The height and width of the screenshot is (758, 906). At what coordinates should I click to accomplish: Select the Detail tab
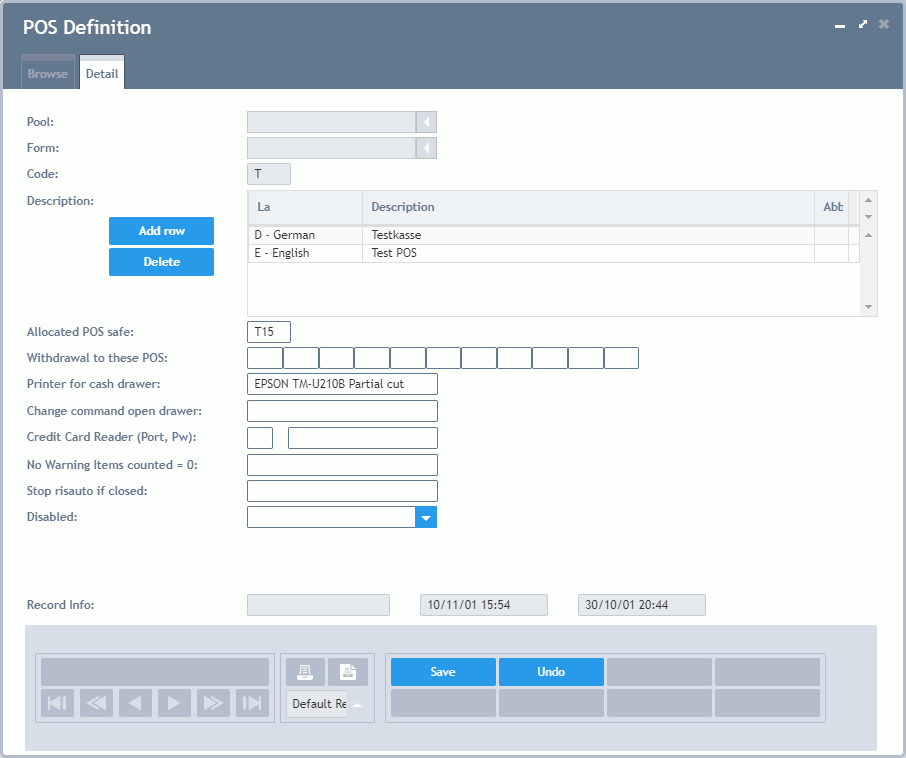pos(102,73)
